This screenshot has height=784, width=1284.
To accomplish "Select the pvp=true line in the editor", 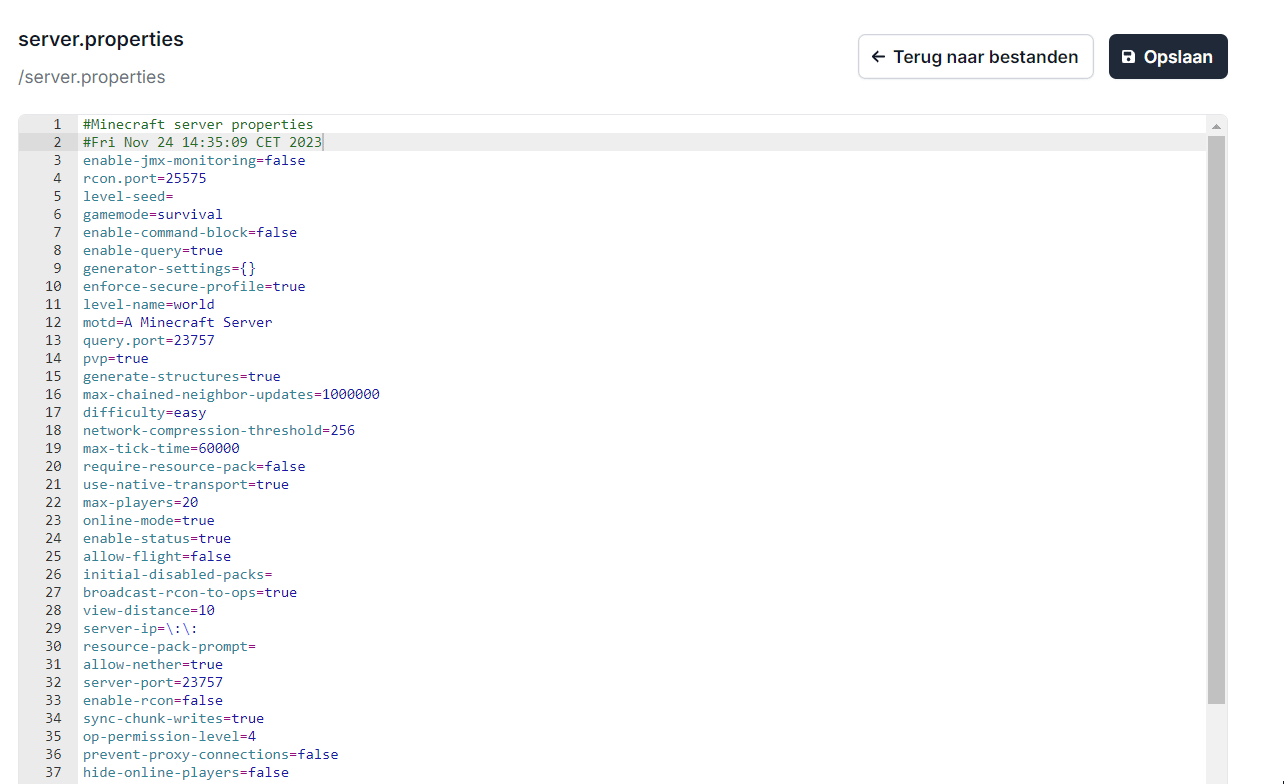I will (116, 358).
